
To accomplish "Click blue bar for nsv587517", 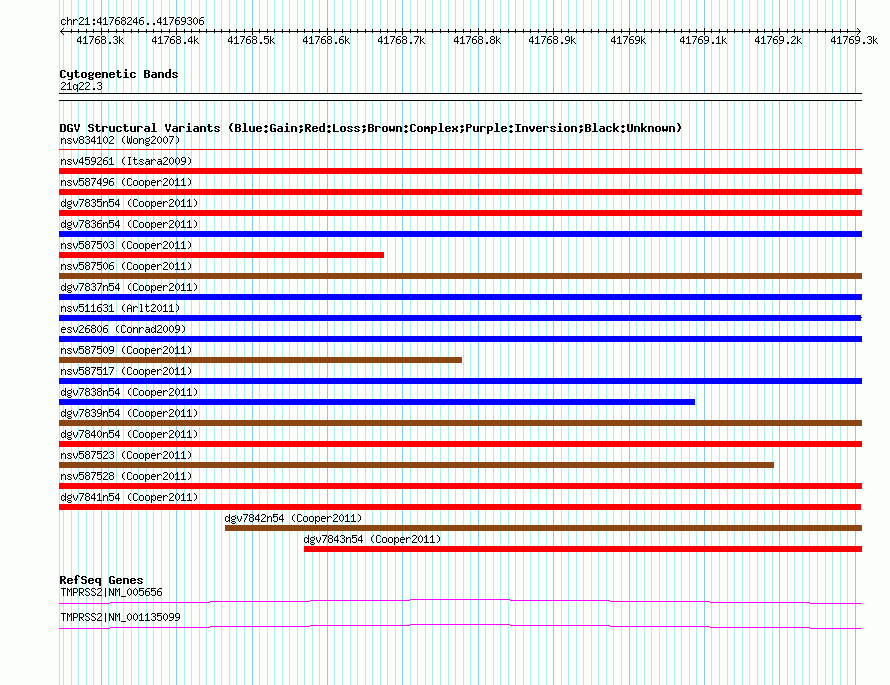I will (460, 381).
